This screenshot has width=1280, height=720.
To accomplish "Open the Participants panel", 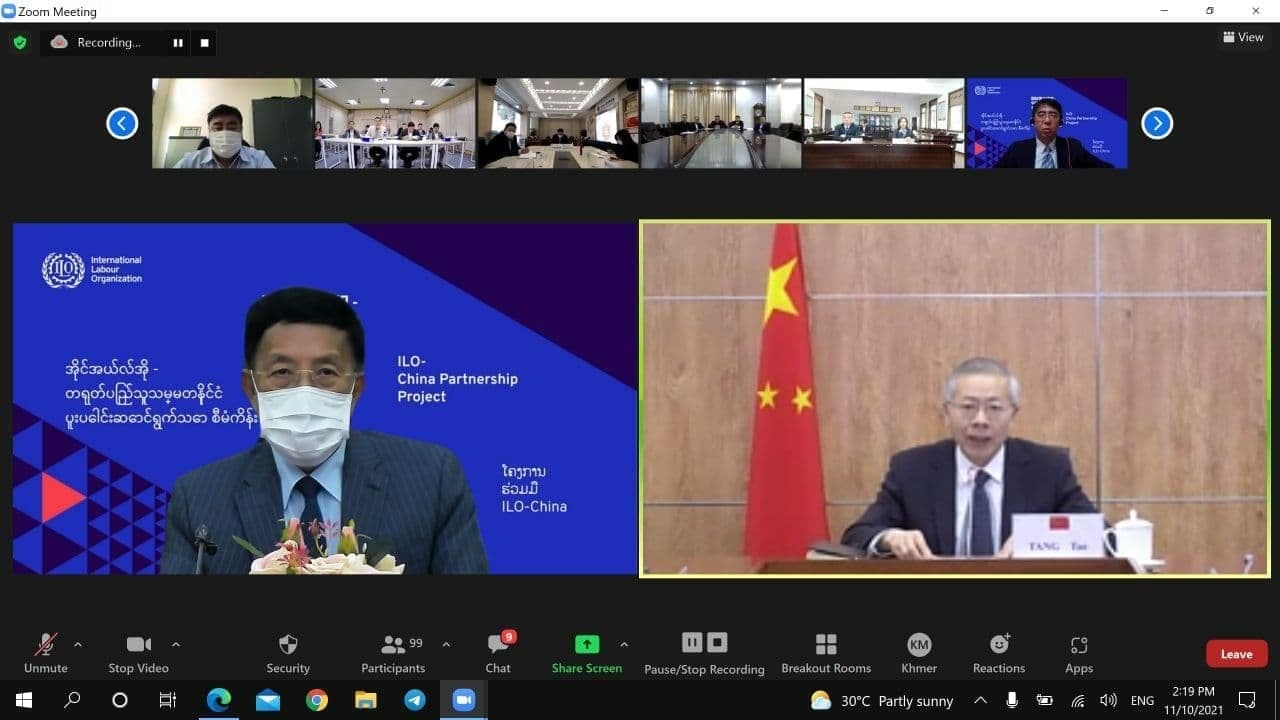I will coord(393,654).
